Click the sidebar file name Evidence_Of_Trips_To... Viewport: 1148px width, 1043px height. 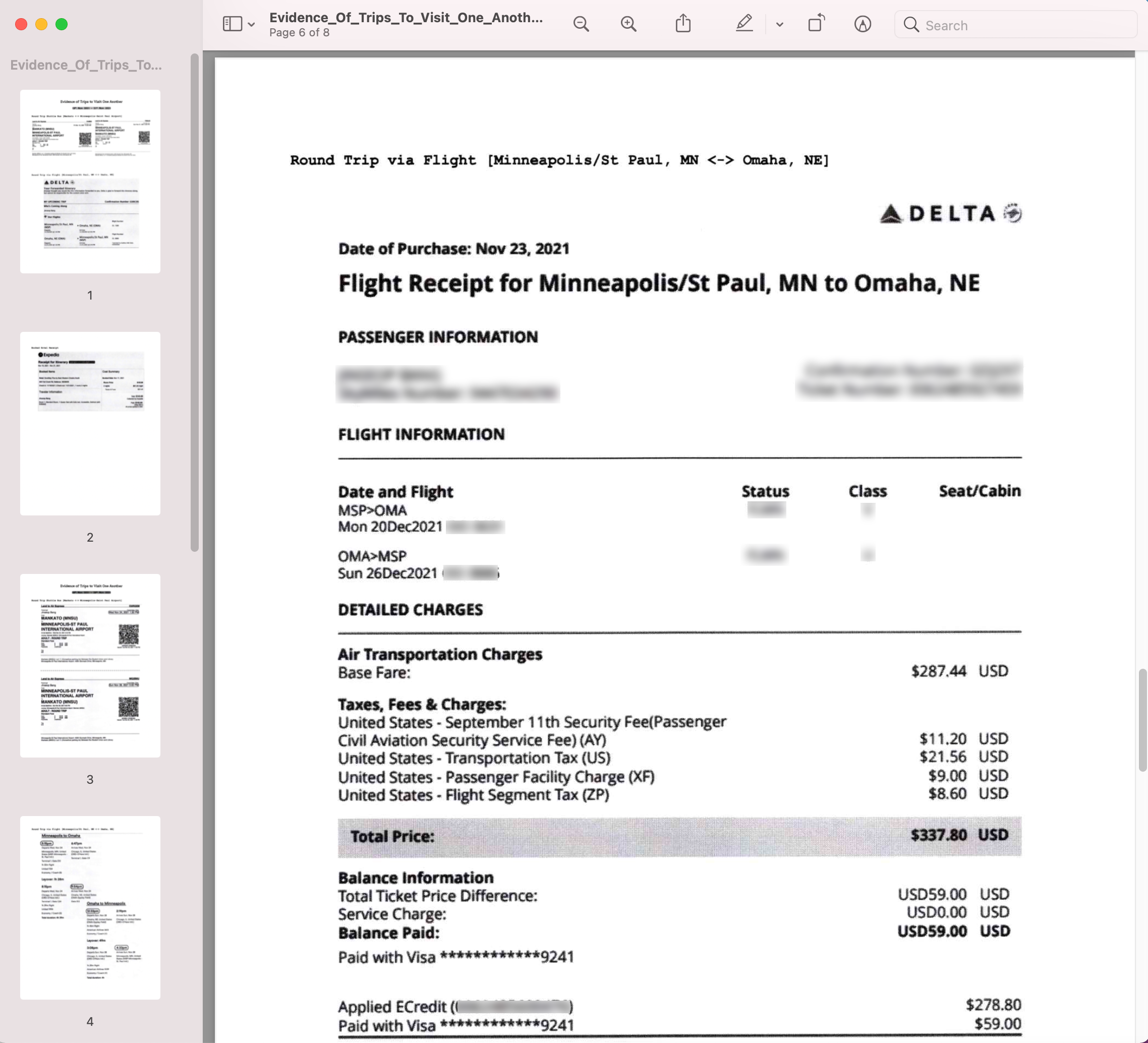pyautogui.click(x=86, y=65)
